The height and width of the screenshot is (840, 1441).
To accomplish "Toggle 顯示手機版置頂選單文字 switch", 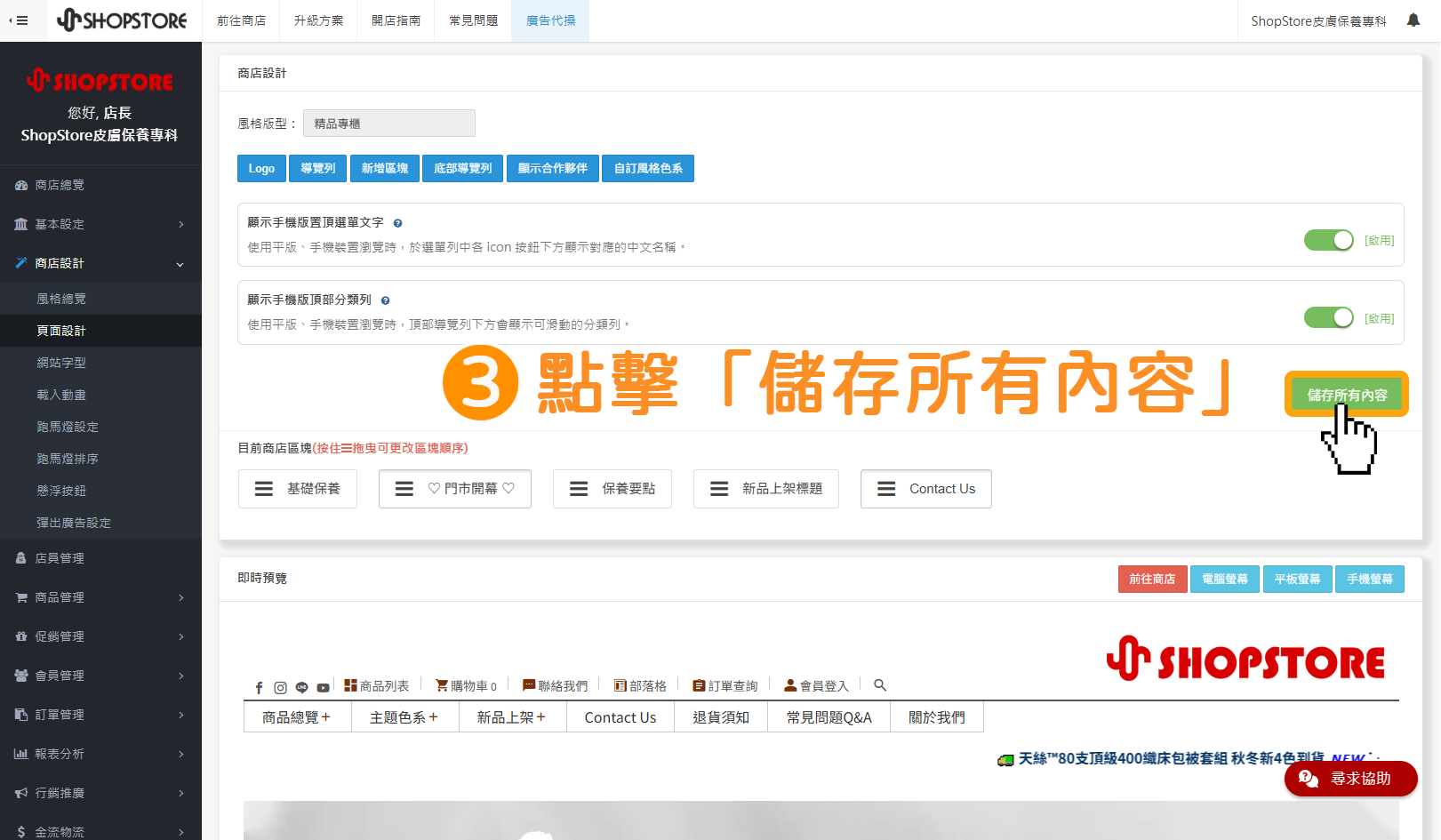I will click(1328, 240).
